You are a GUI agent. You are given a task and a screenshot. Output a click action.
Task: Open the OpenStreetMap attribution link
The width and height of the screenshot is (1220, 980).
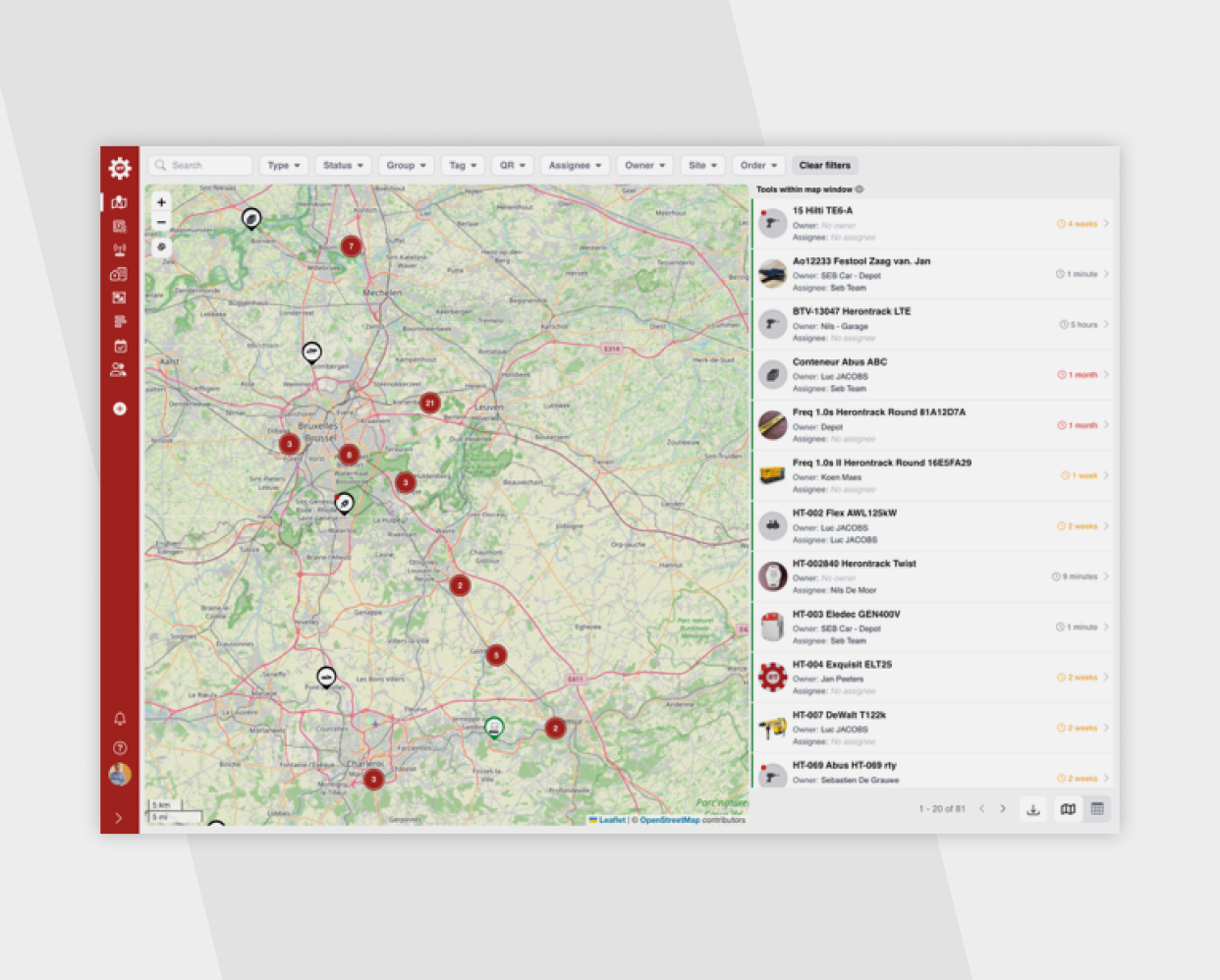670,820
